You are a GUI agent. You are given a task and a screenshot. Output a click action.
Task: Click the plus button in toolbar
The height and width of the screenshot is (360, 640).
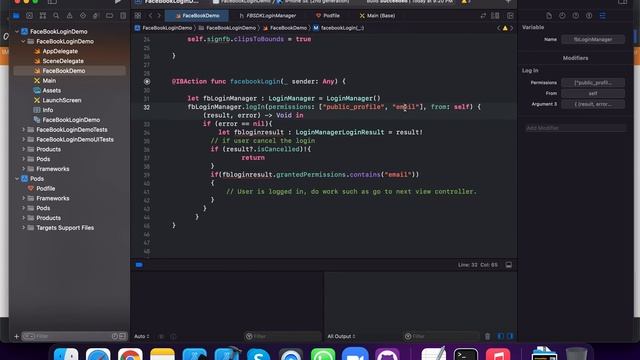508,2
